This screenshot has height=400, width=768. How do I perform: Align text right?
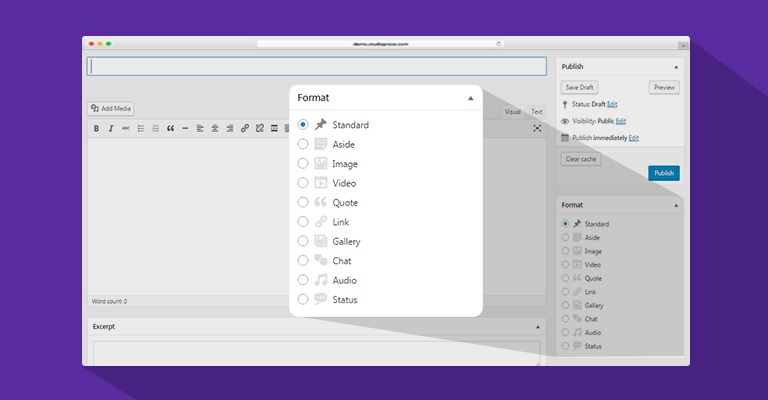pyautogui.click(x=229, y=128)
